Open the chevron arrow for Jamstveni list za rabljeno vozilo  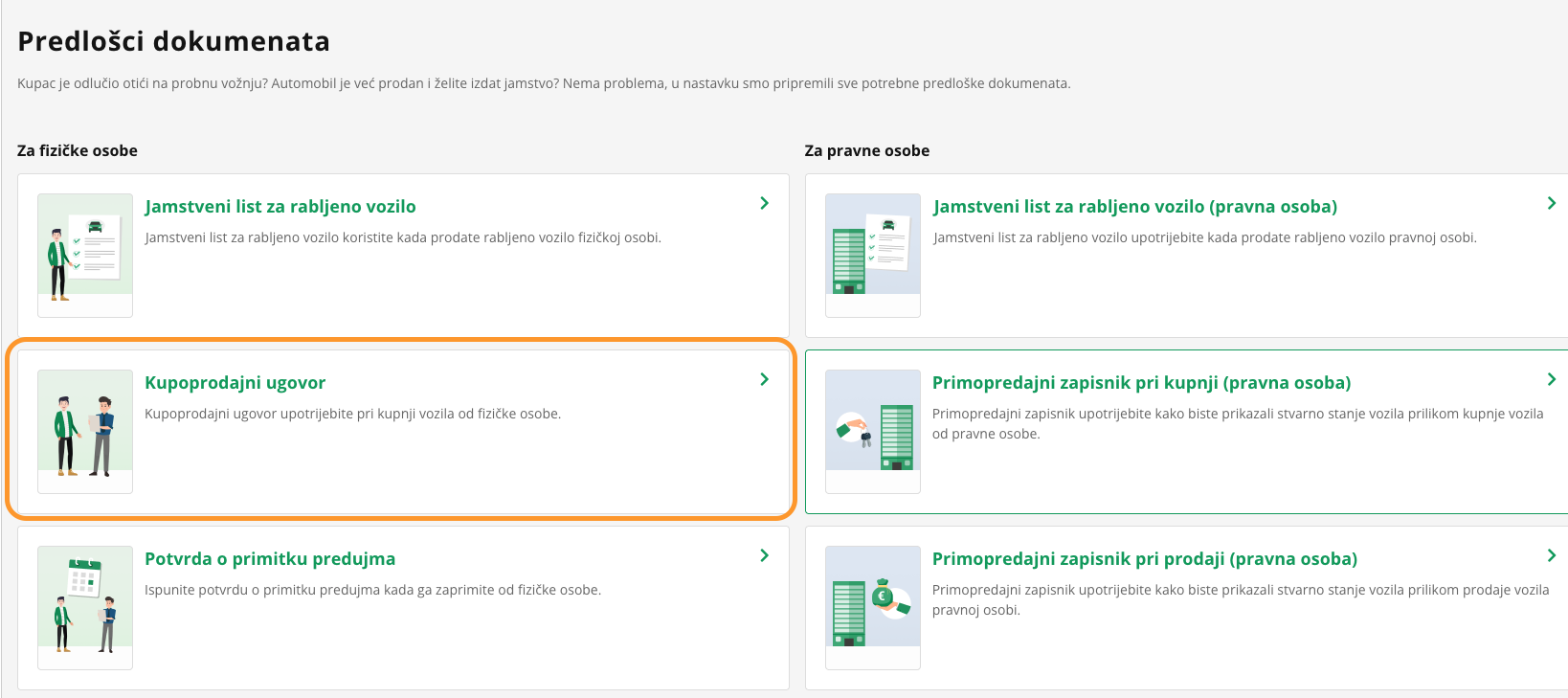764,203
